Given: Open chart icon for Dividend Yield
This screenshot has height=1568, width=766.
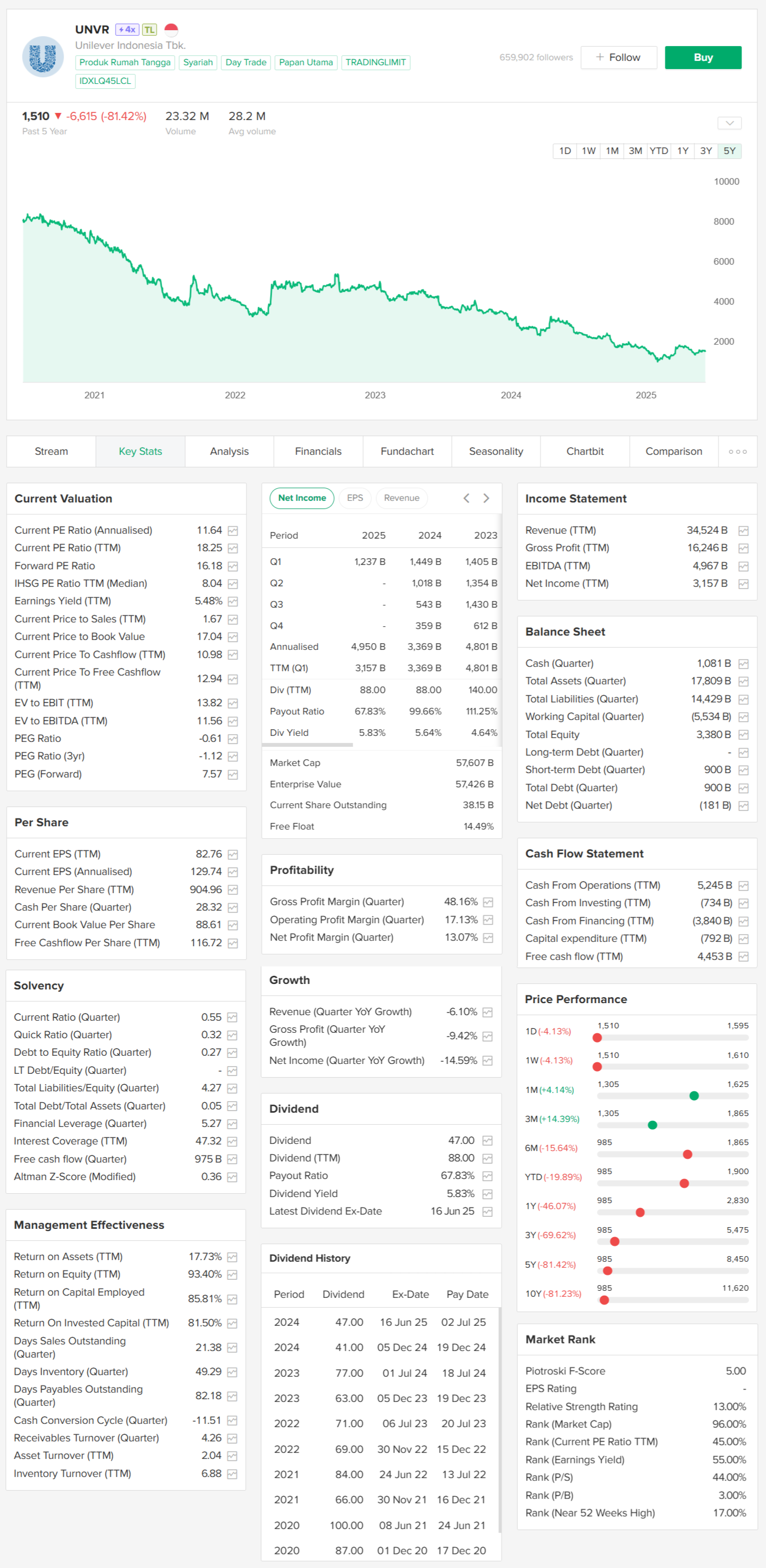Looking at the screenshot, I should (x=487, y=1194).
